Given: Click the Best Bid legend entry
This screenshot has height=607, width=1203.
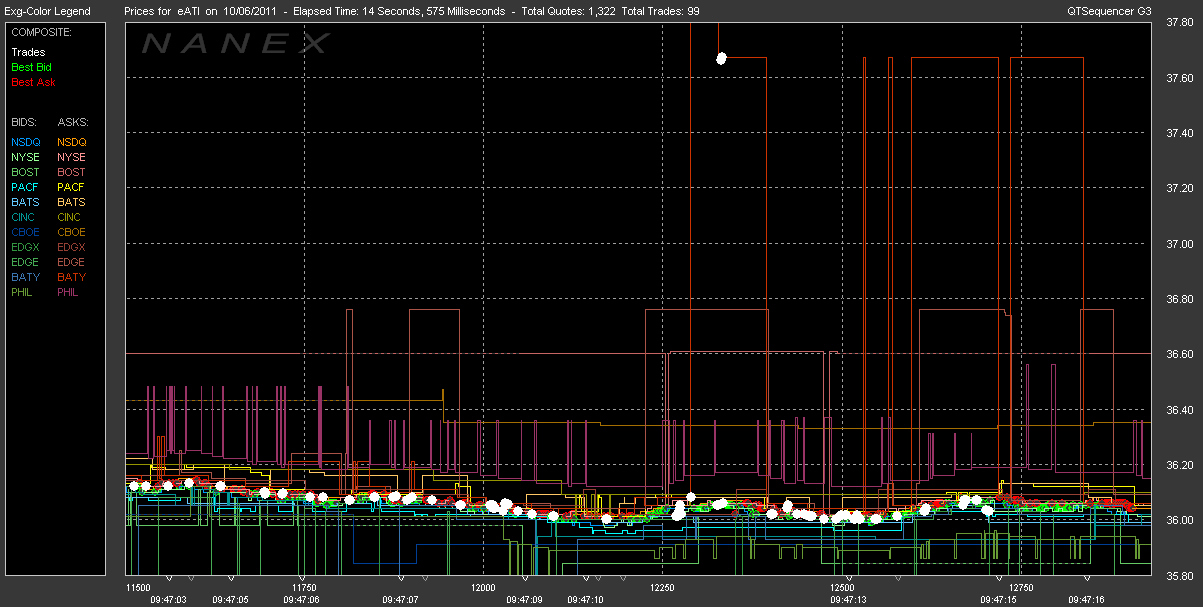Looking at the screenshot, I should (x=31, y=66).
